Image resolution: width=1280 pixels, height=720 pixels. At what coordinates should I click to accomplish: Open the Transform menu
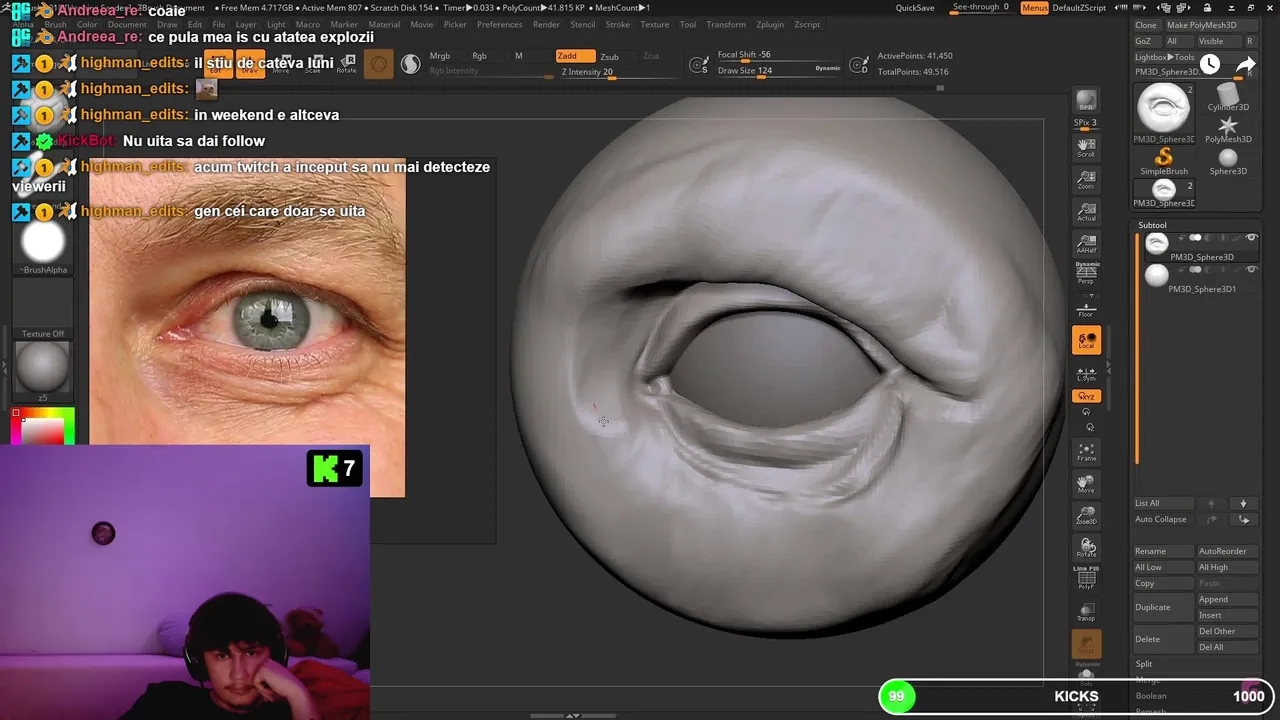point(726,24)
